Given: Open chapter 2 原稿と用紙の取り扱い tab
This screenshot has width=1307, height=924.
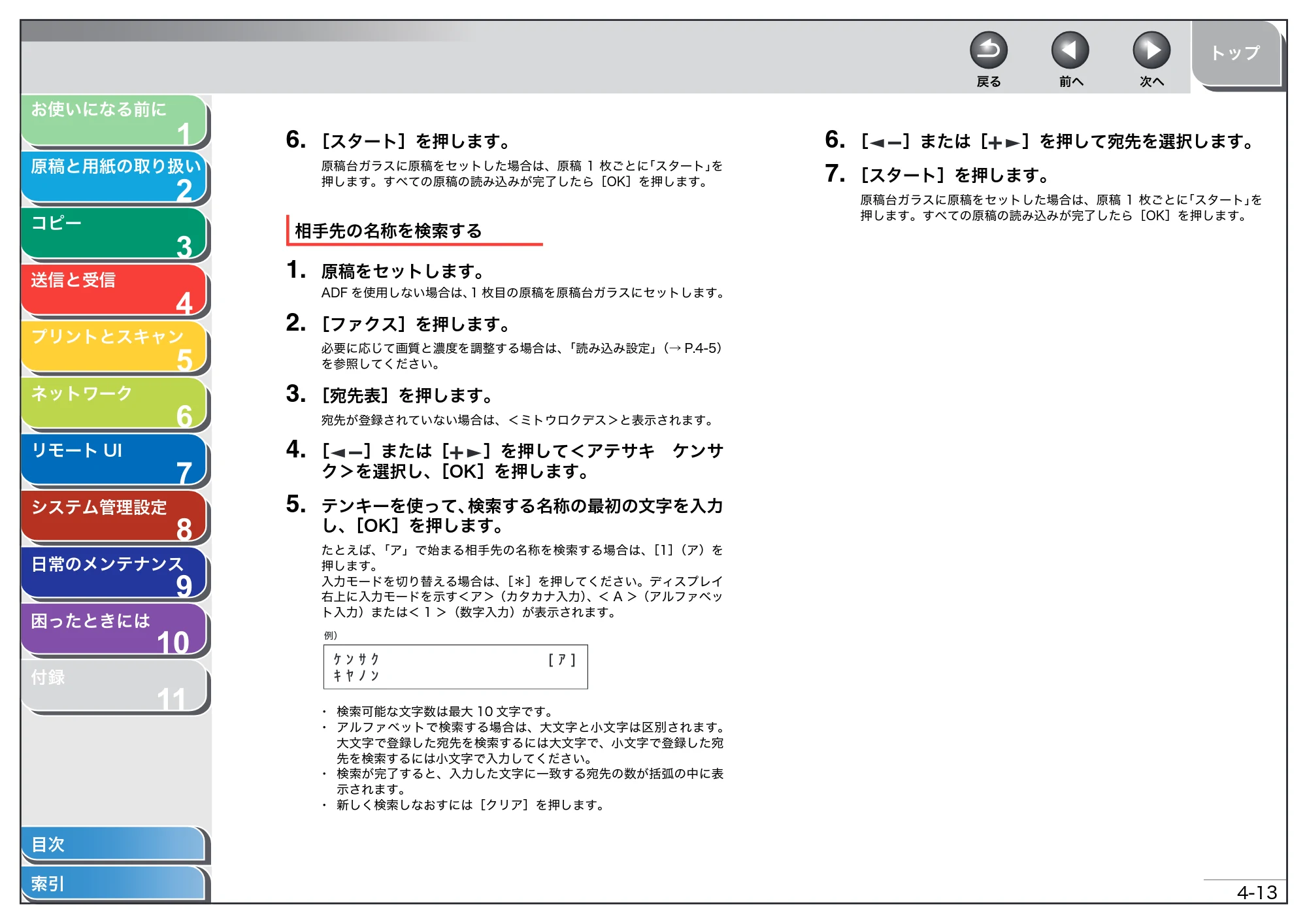Looking at the screenshot, I should [114, 177].
